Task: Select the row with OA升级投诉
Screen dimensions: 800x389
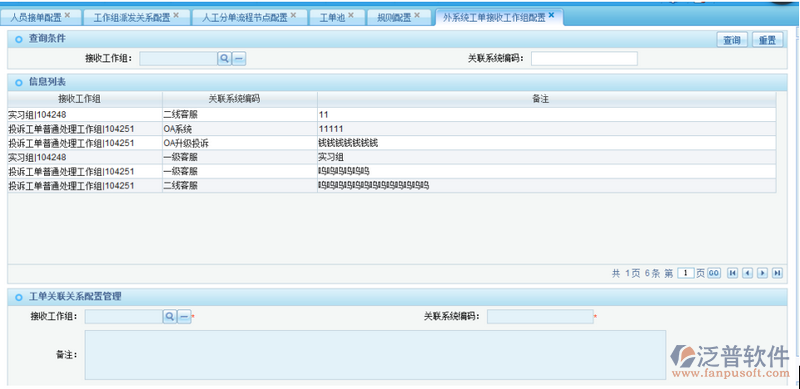Action: [392, 143]
